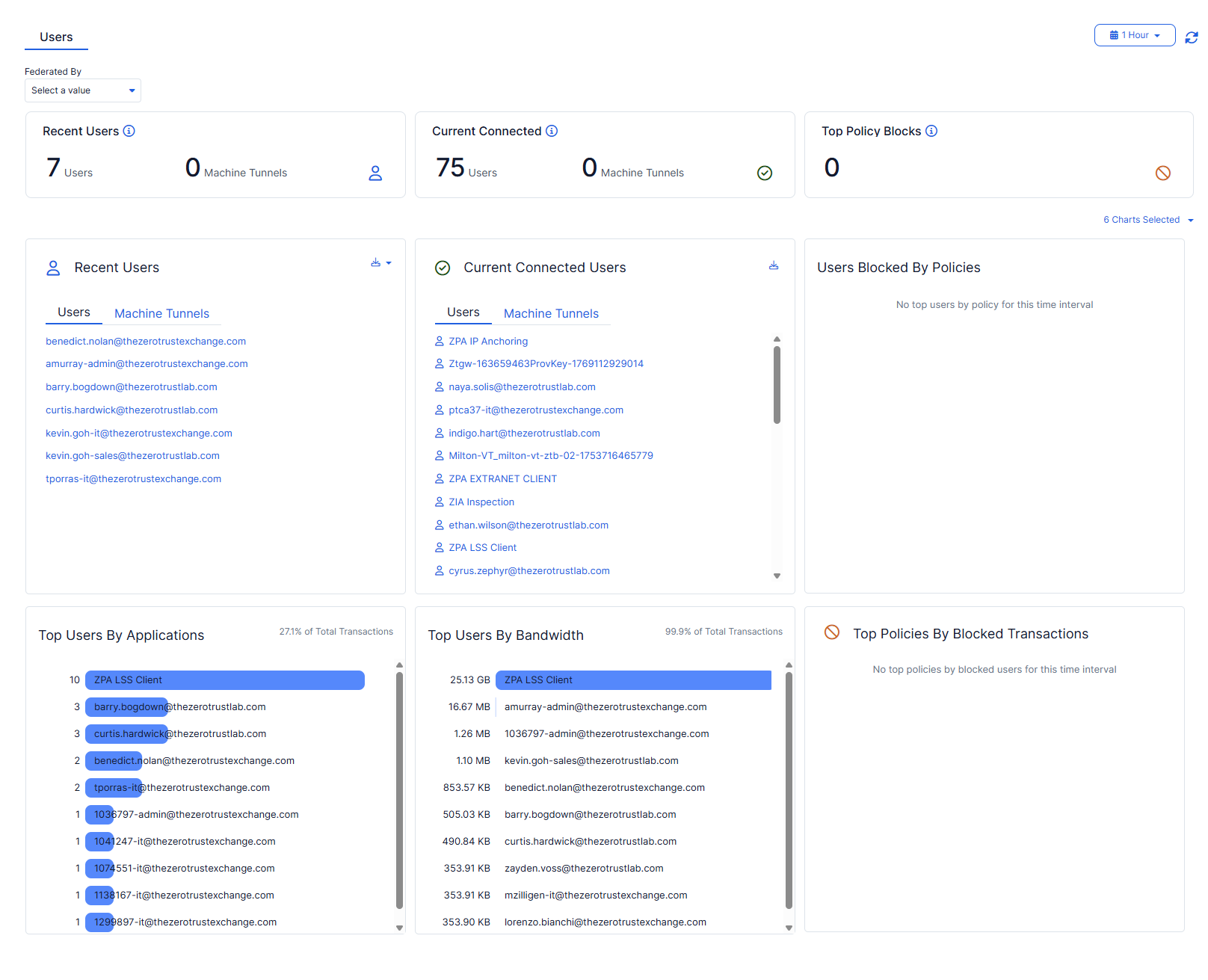
Task: Expand the 6 Charts Selected dropdown
Action: 1148,220
